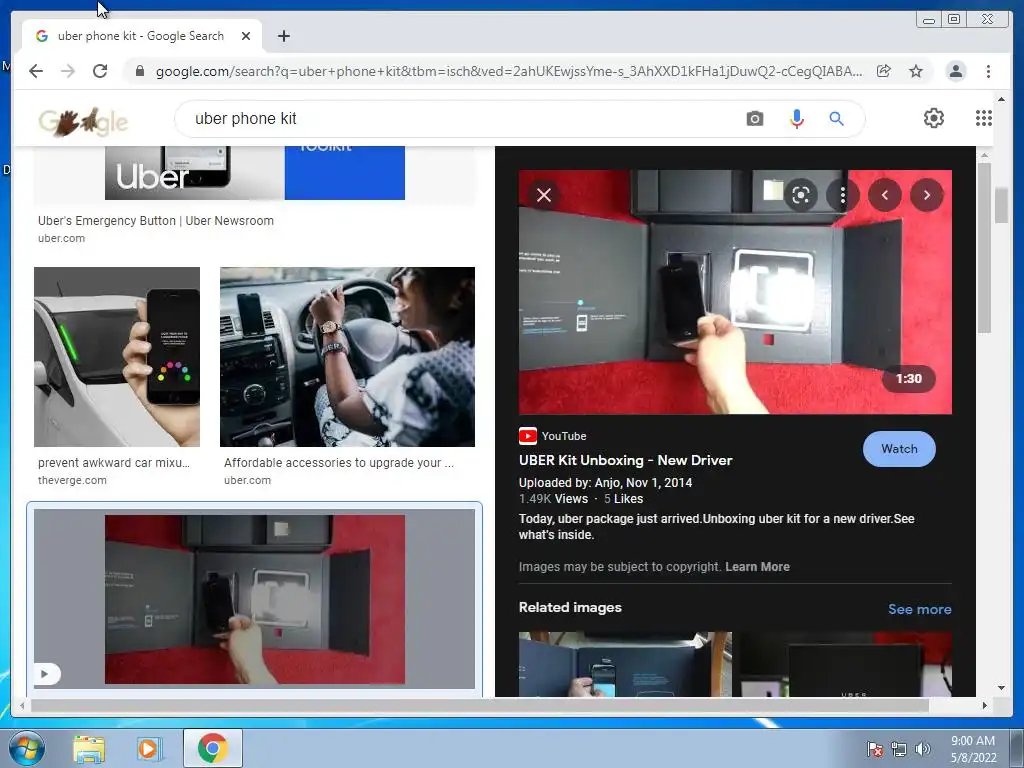Open Uber's Emergency Button | Uber Newsroom link
The height and width of the screenshot is (768, 1024).
point(155,221)
